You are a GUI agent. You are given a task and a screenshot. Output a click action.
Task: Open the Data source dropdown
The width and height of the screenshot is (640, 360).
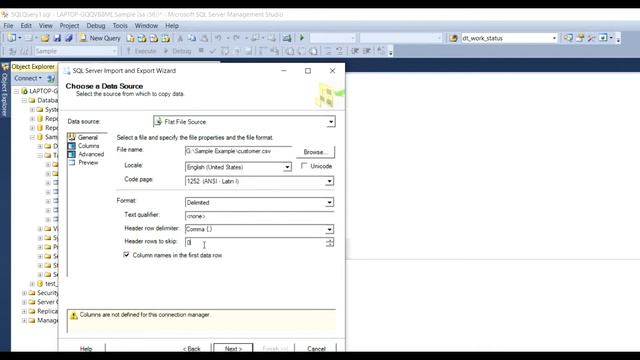[x=331, y=122]
